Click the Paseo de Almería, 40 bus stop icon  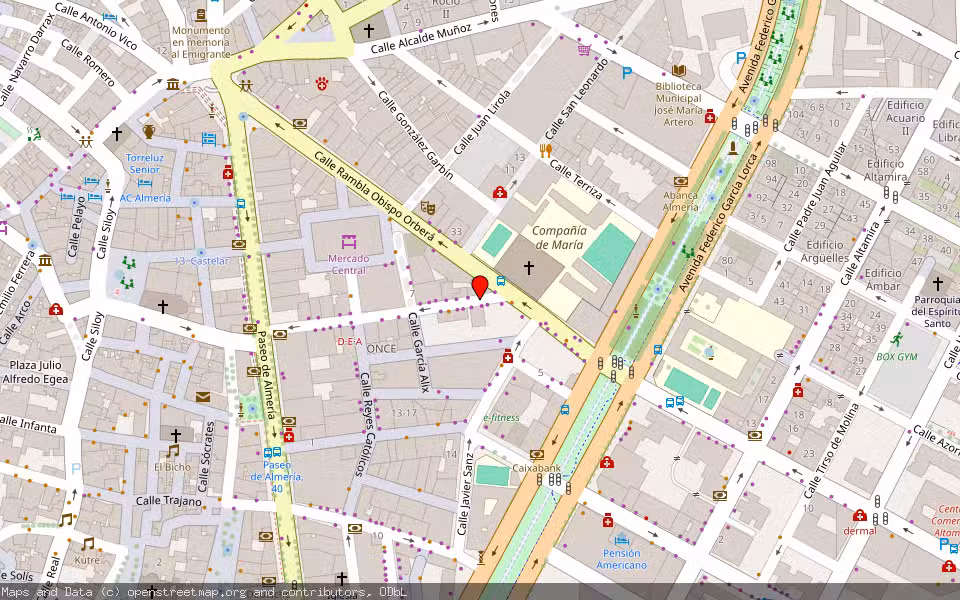pos(271,451)
